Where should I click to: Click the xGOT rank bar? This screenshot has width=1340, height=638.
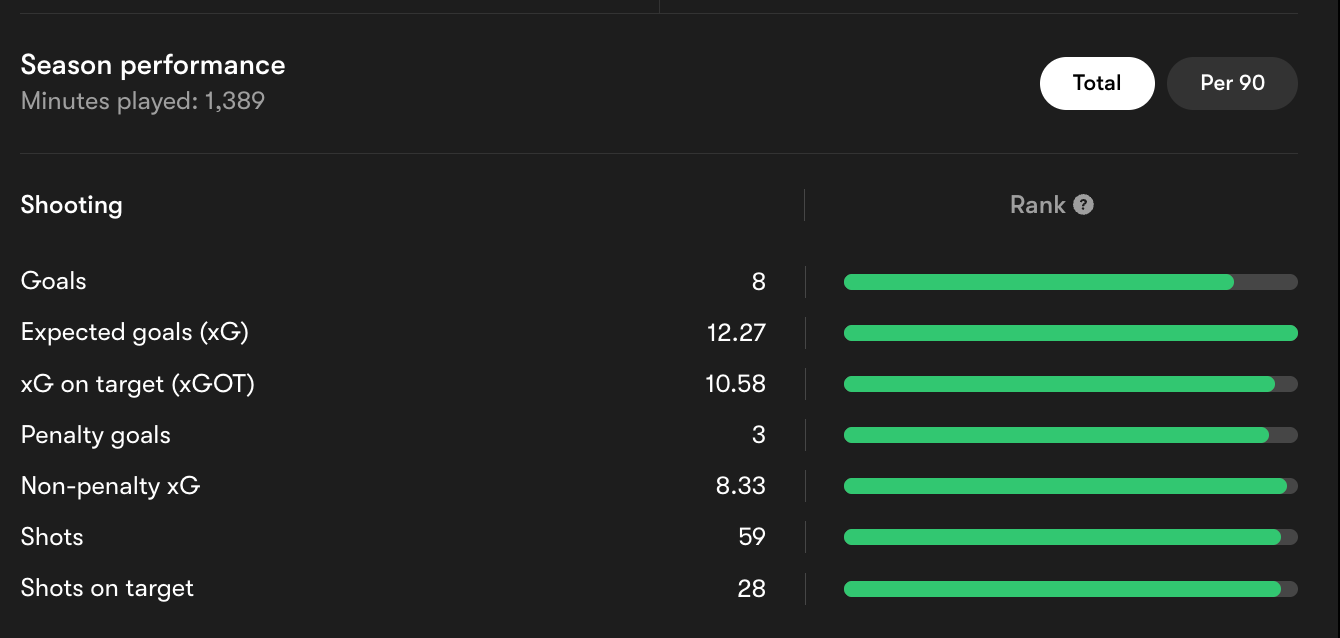(x=1070, y=384)
